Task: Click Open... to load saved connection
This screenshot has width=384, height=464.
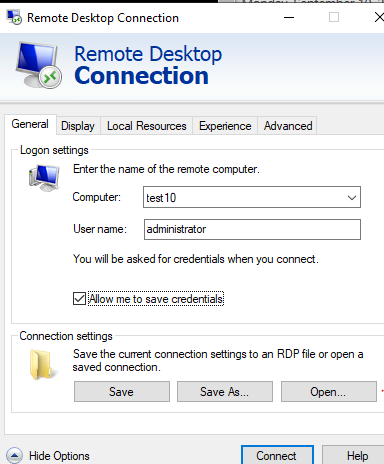Action: click(x=329, y=392)
